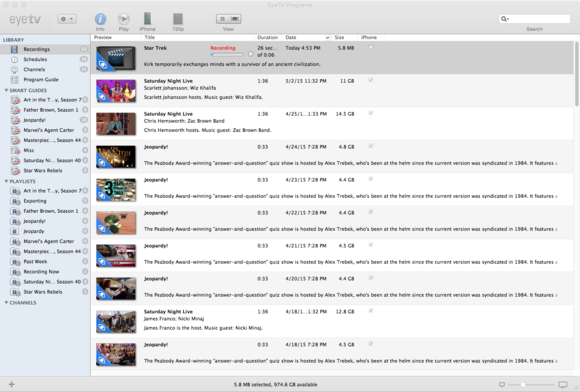Click the add playlist plus button
This screenshot has width=580, height=392.
coord(11,384)
